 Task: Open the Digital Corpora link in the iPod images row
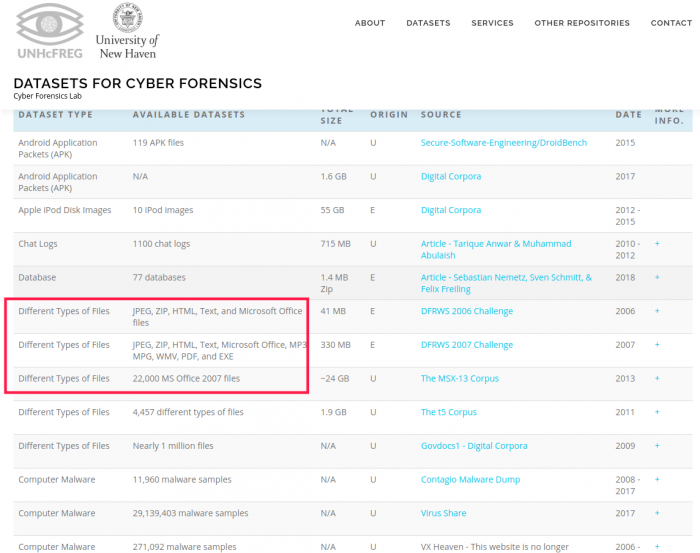coord(451,210)
